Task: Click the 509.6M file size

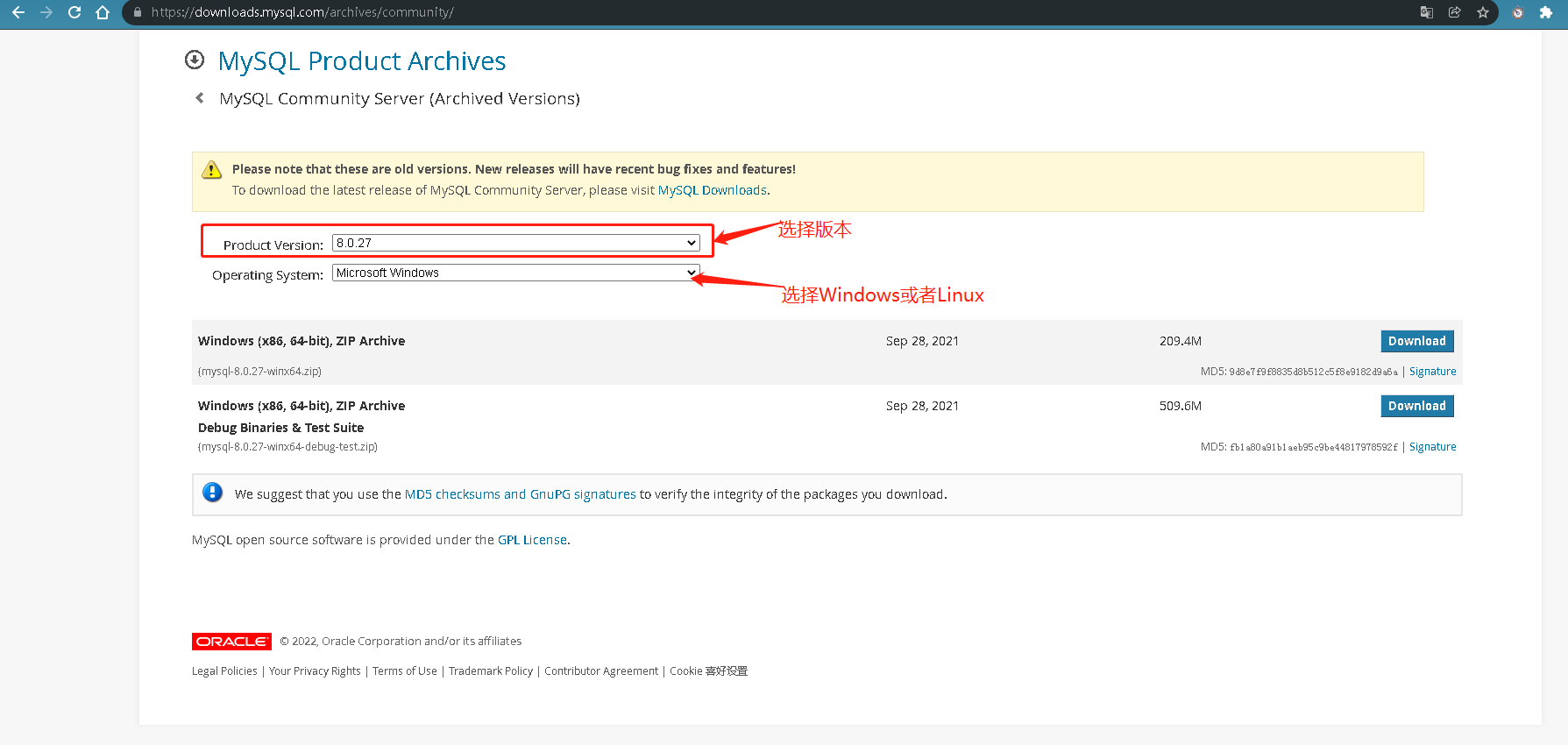Action: pos(1181,406)
